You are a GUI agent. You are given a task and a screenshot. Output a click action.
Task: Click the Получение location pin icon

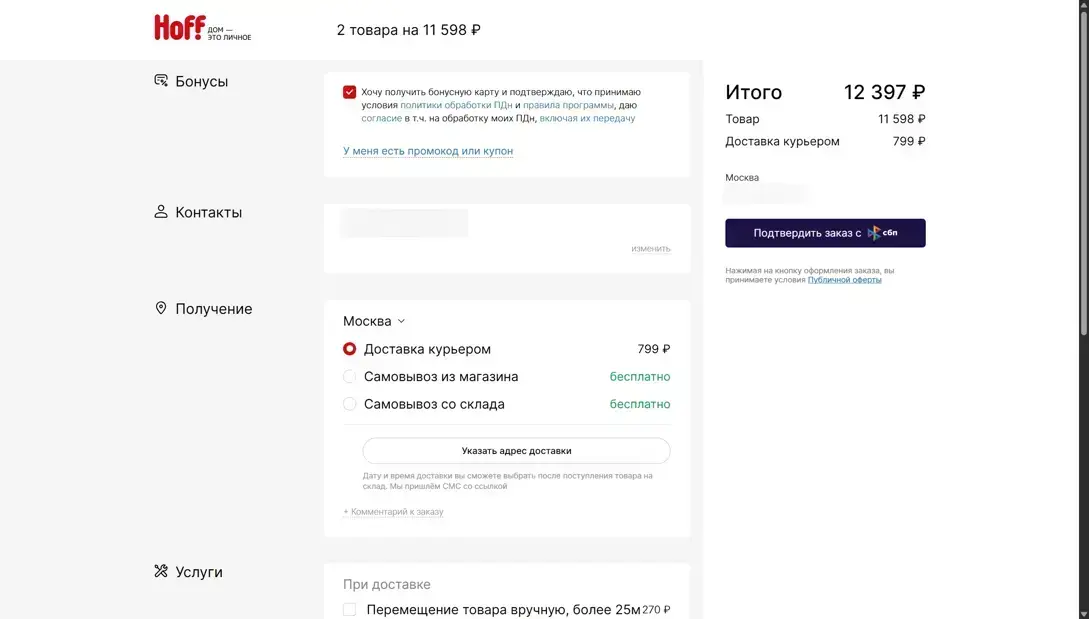[x=161, y=309]
